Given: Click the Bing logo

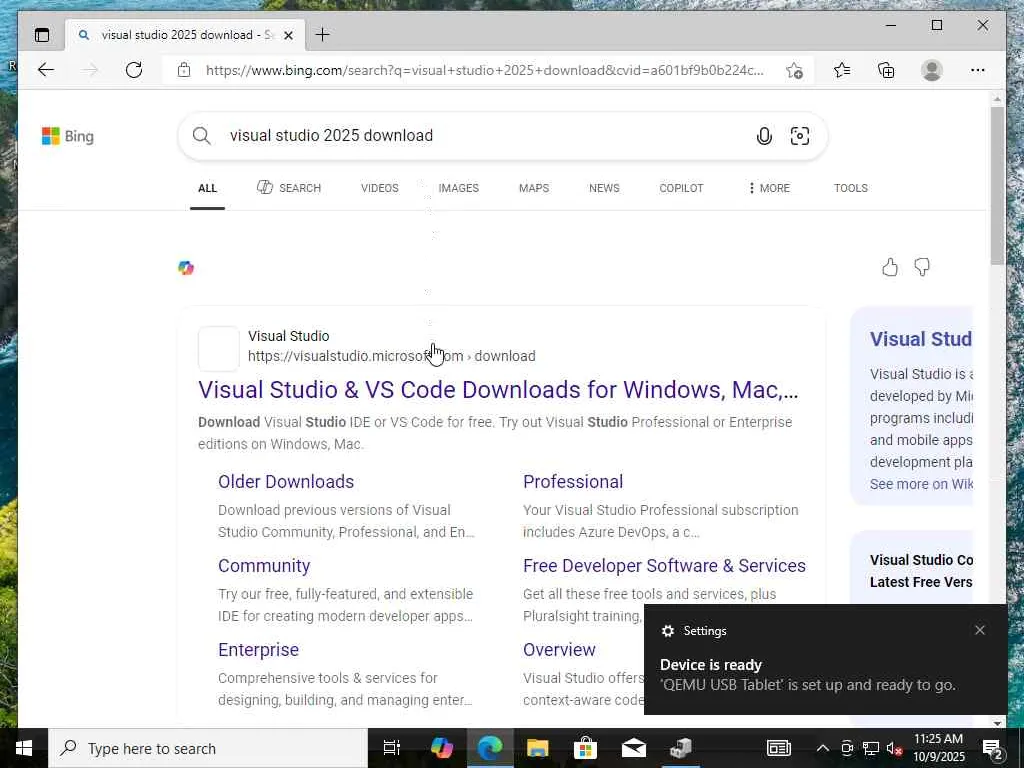Looking at the screenshot, I should pos(68,136).
